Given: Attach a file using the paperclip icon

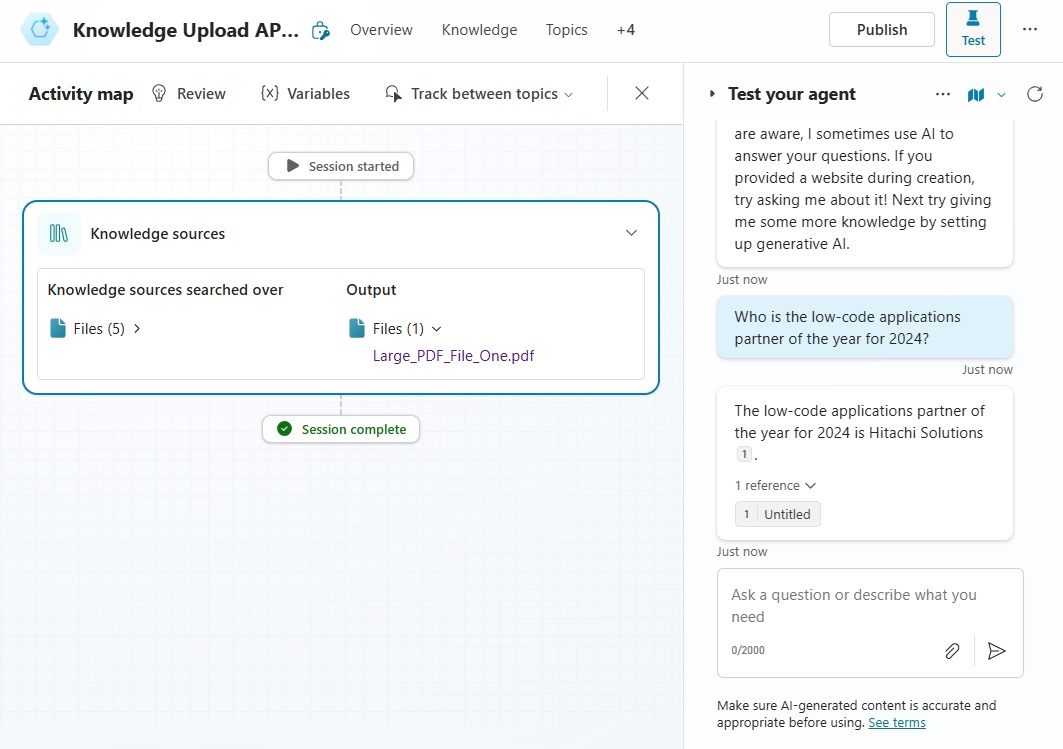Looking at the screenshot, I should 952,650.
